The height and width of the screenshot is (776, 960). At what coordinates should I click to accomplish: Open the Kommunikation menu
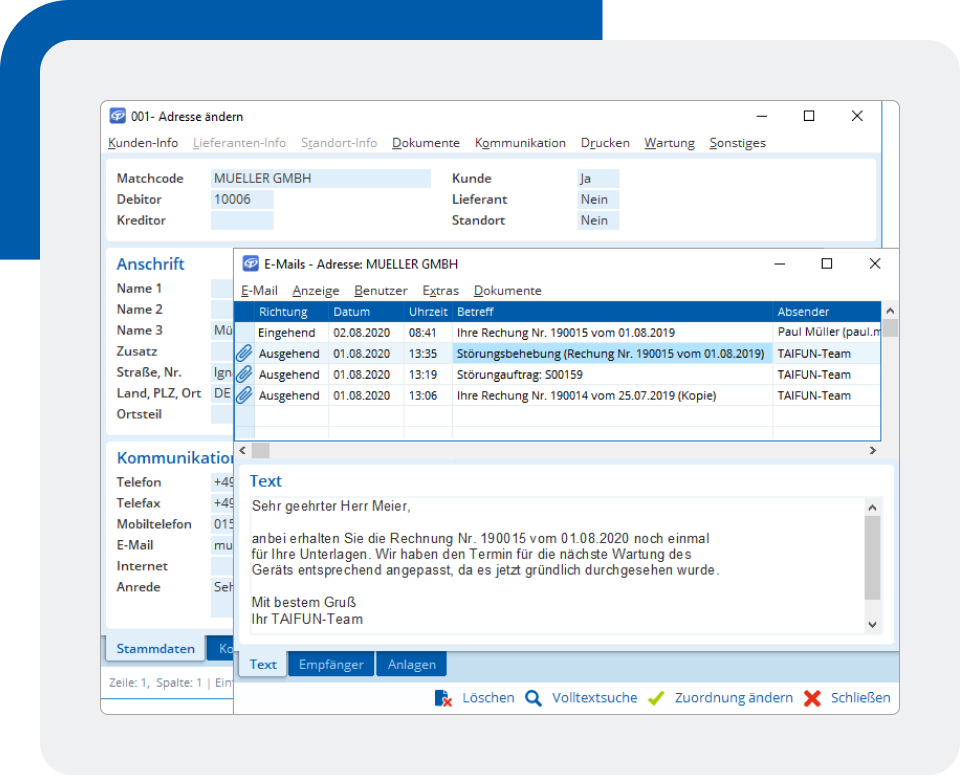(x=520, y=143)
